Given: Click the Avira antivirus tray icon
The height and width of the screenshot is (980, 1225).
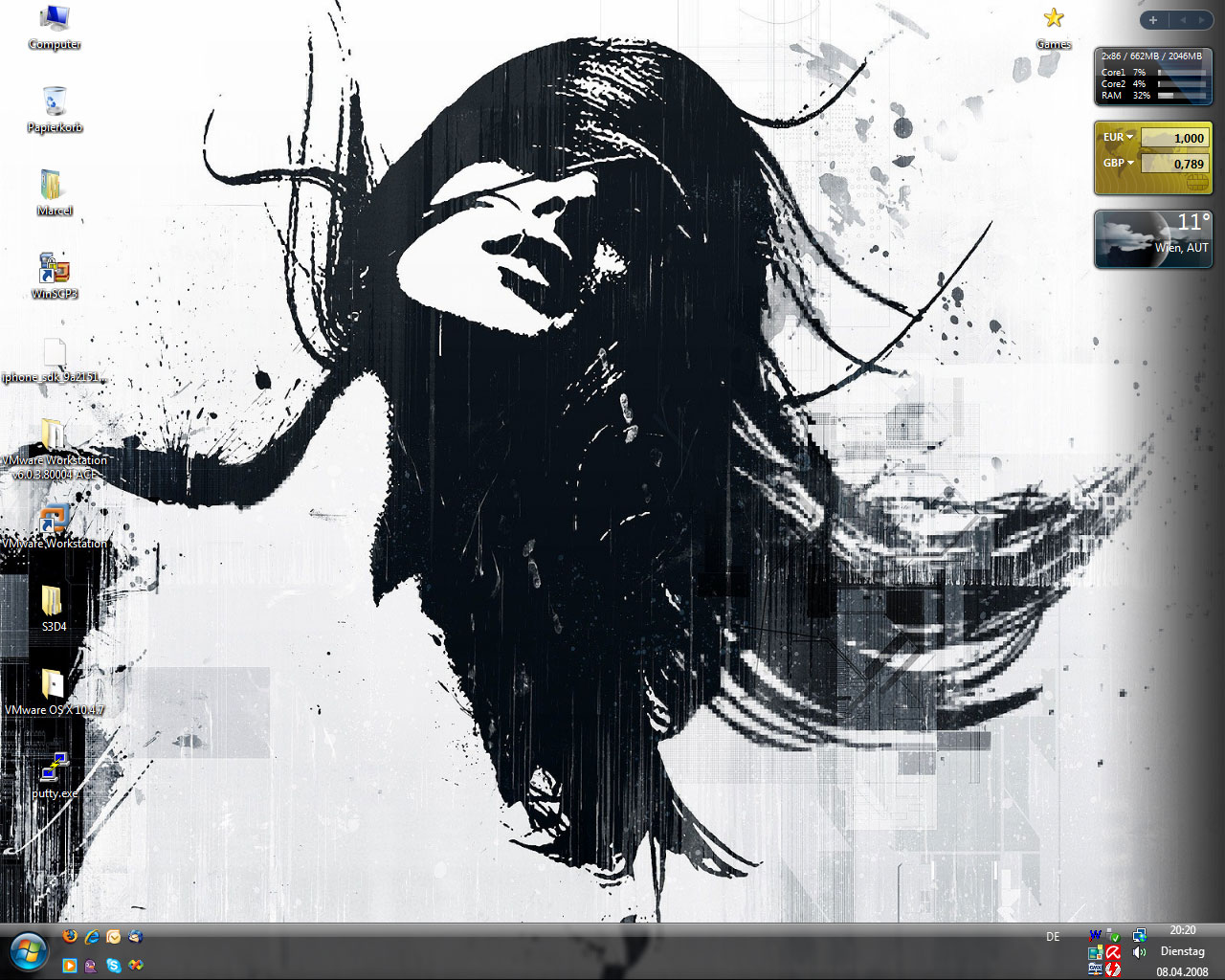Looking at the screenshot, I should (1113, 952).
